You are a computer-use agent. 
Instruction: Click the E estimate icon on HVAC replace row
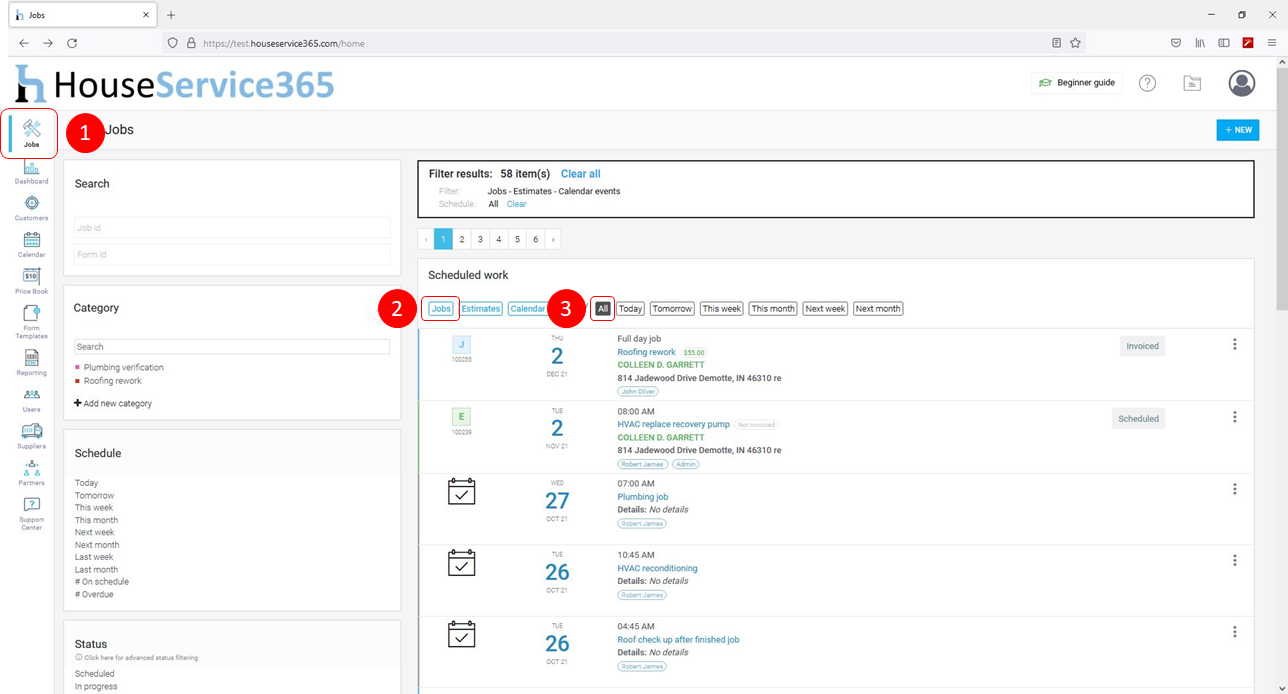[x=461, y=417]
